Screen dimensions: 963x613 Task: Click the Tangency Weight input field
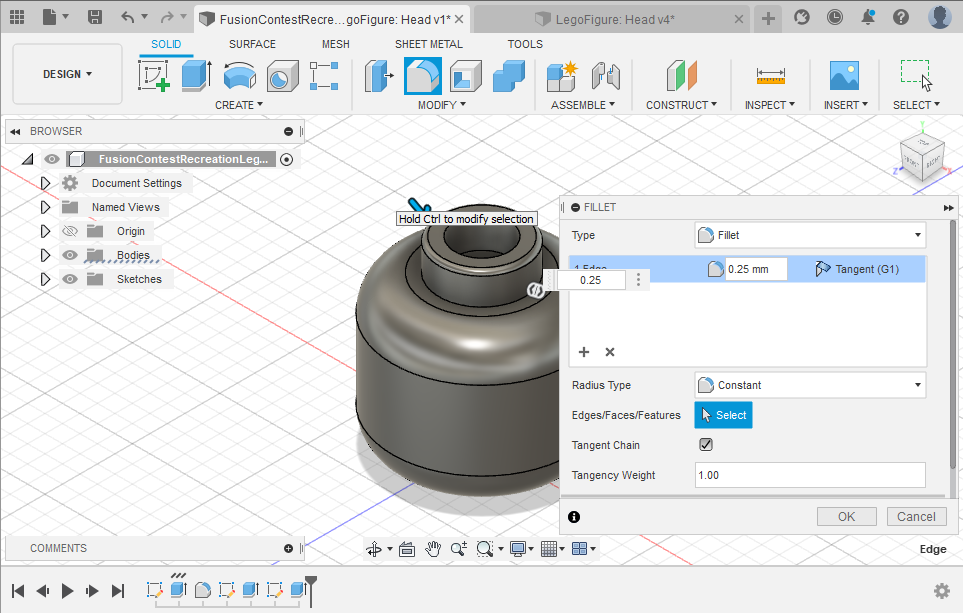810,475
